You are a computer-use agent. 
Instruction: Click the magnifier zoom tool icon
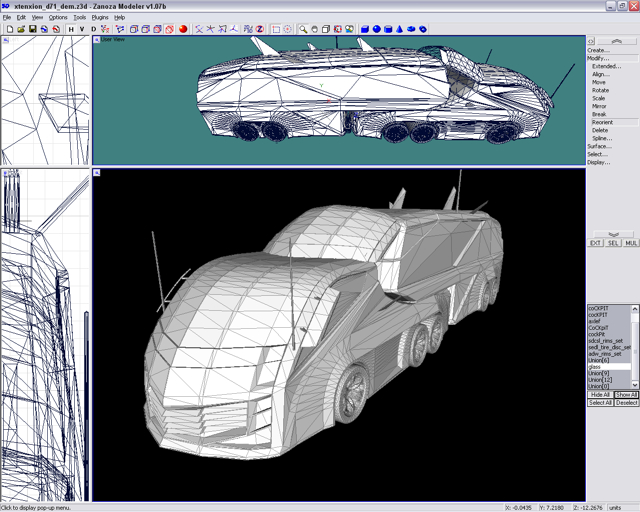point(303,29)
